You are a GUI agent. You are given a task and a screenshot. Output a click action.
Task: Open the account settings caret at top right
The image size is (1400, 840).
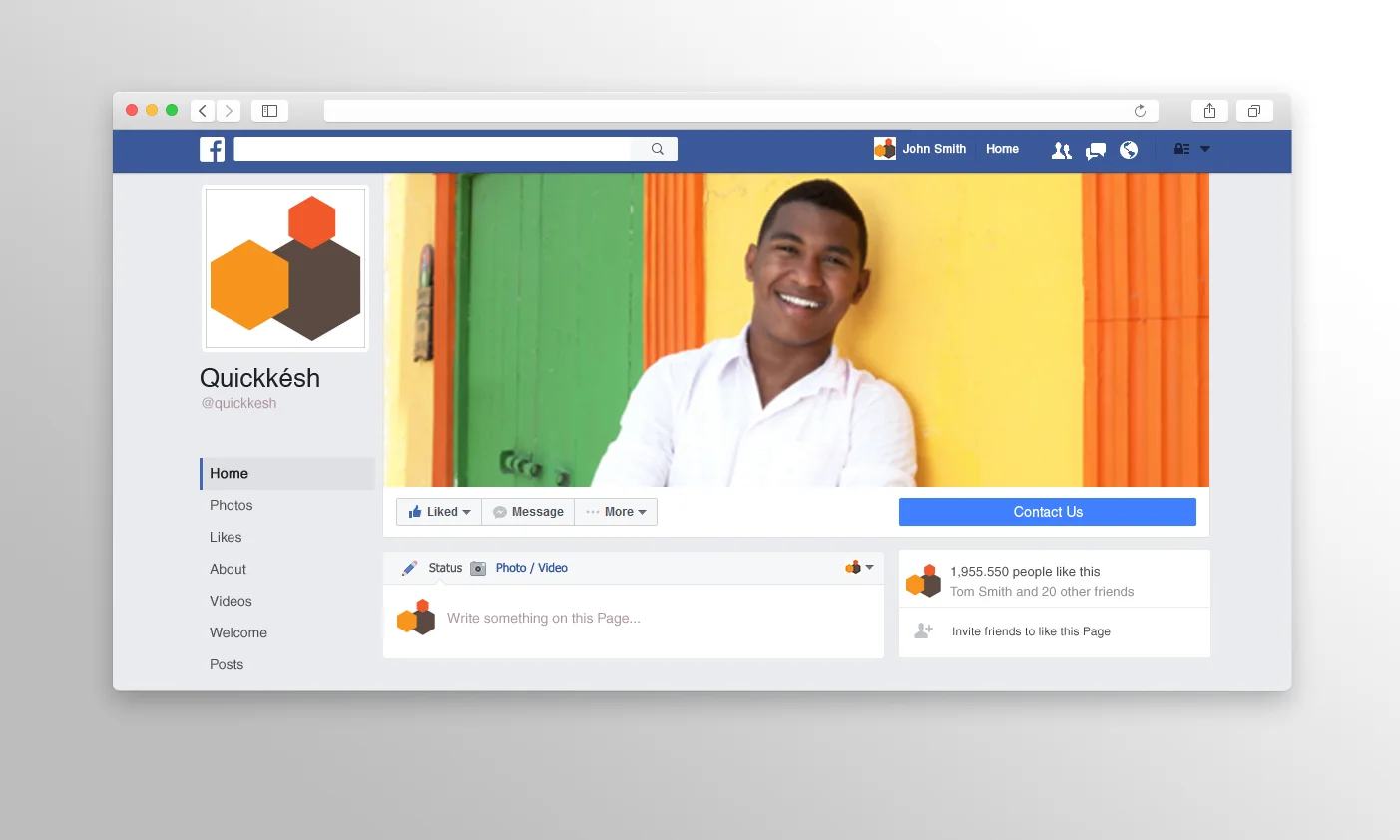click(1206, 148)
